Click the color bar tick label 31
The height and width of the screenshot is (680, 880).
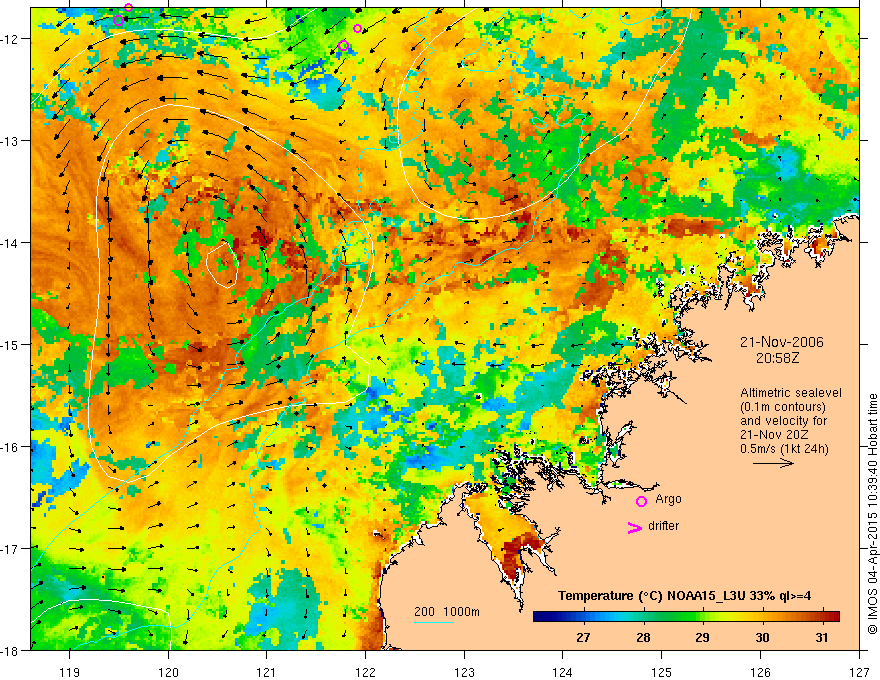click(x=822, y=637)
